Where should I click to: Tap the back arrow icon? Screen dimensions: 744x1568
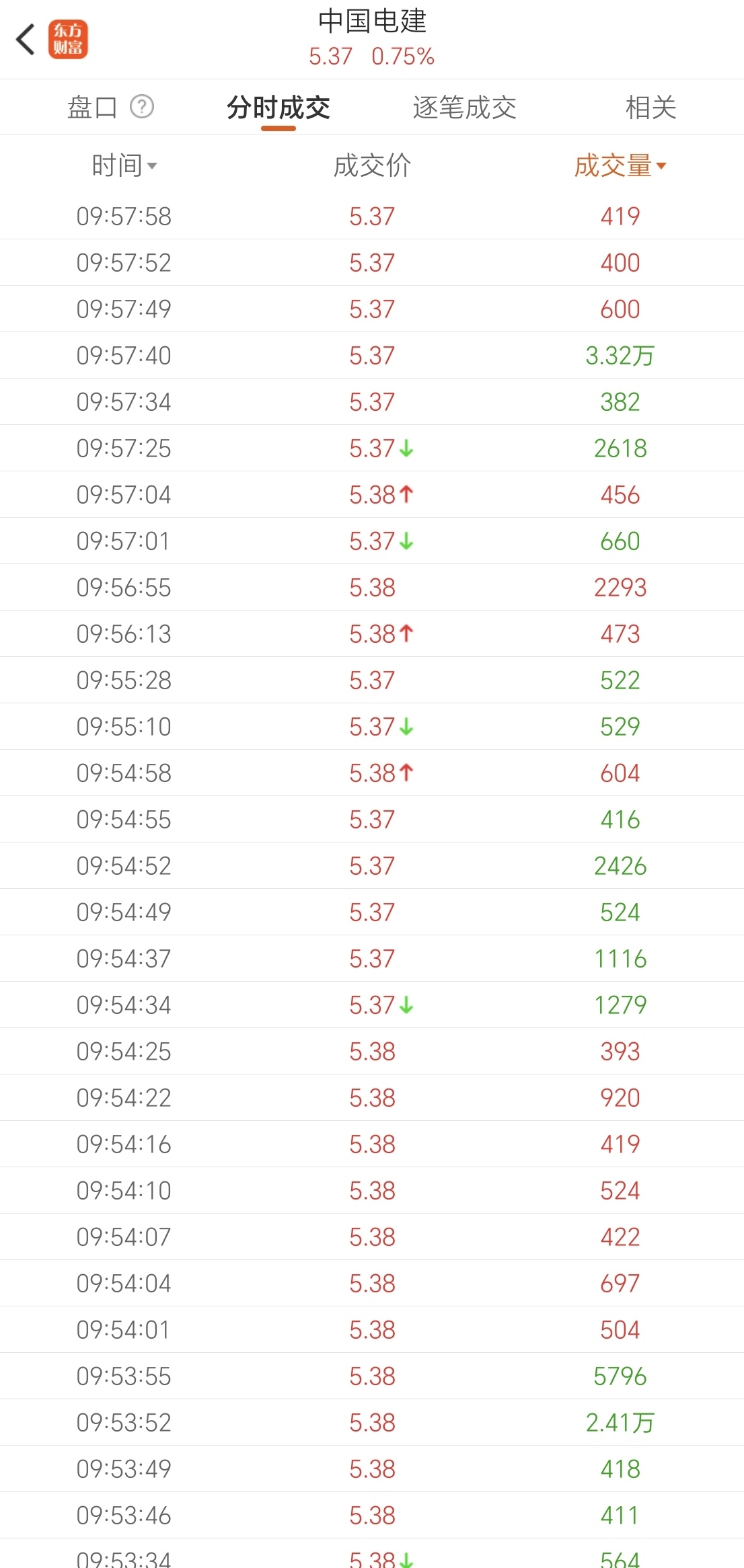26,39
